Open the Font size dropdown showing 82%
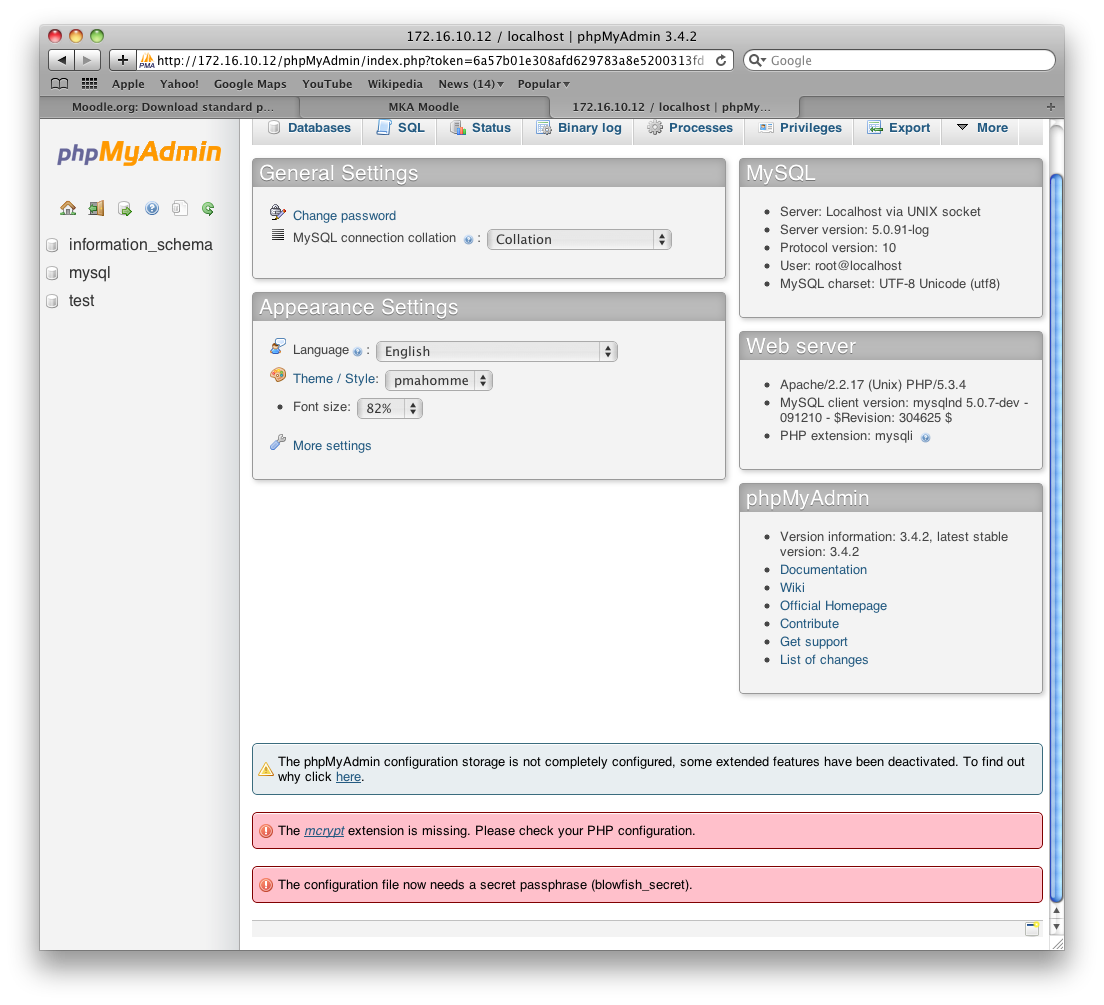The image size is (1104, 1005). pos(390,408)
